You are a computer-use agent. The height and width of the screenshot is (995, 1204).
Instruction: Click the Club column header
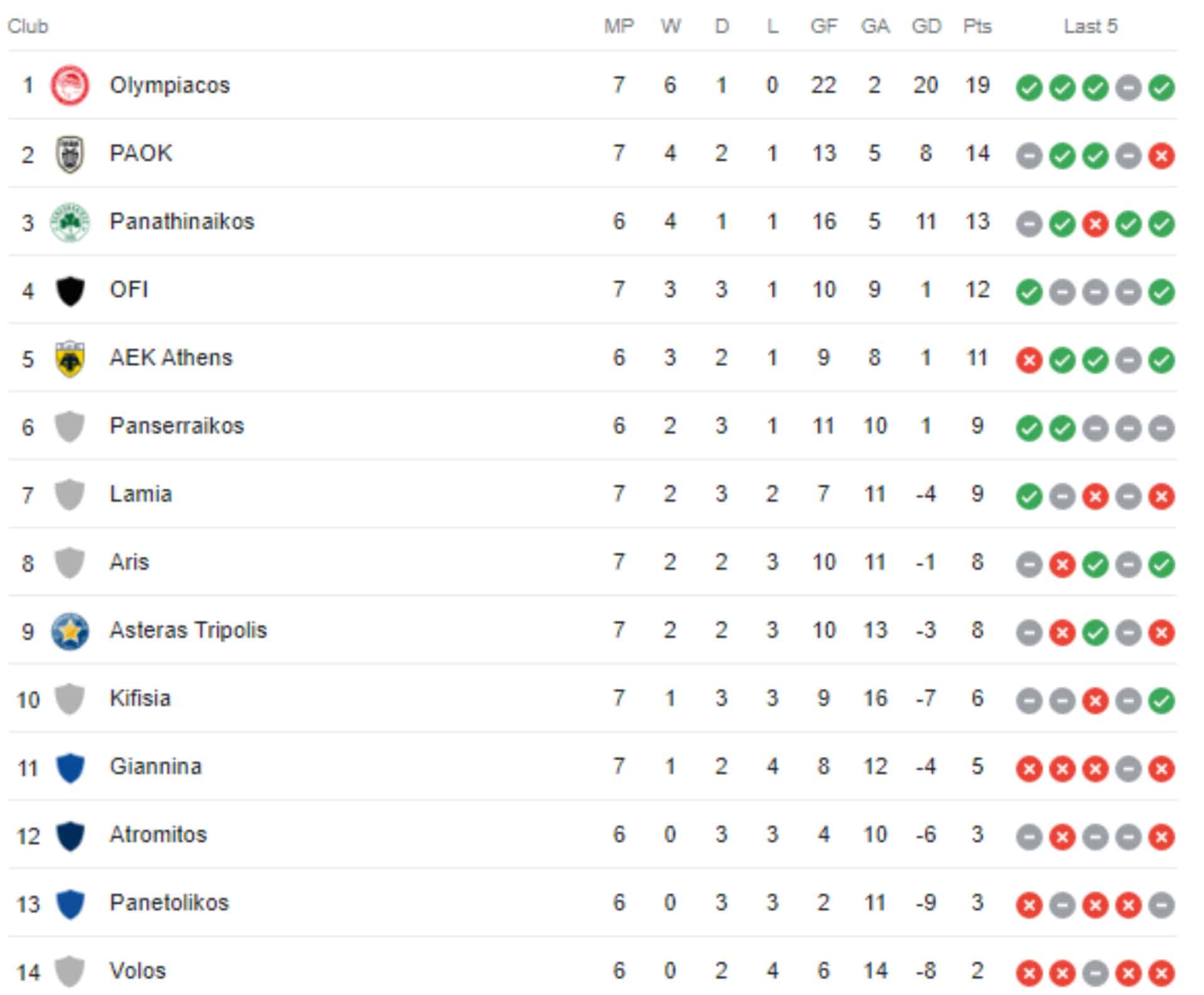point(28,26)
